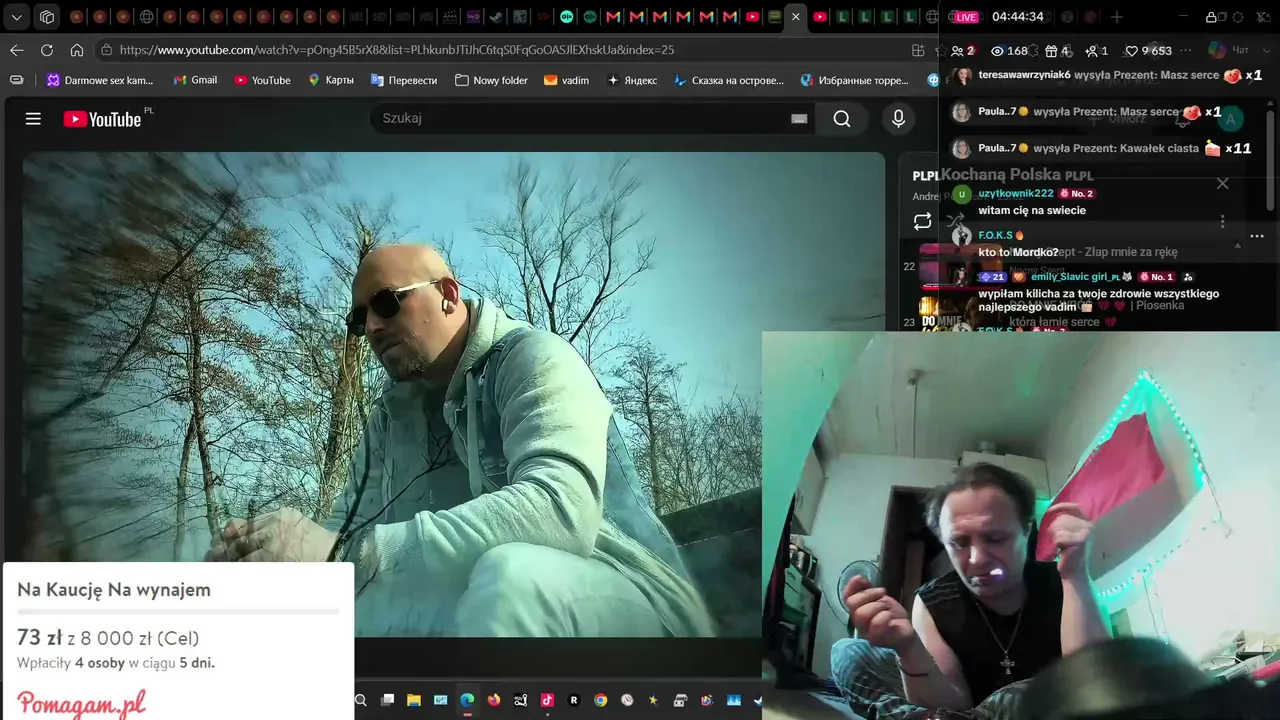Screen dimensions: 1280x720
Task: Click chat message witam cię na swiecie
Action: 1032,211
